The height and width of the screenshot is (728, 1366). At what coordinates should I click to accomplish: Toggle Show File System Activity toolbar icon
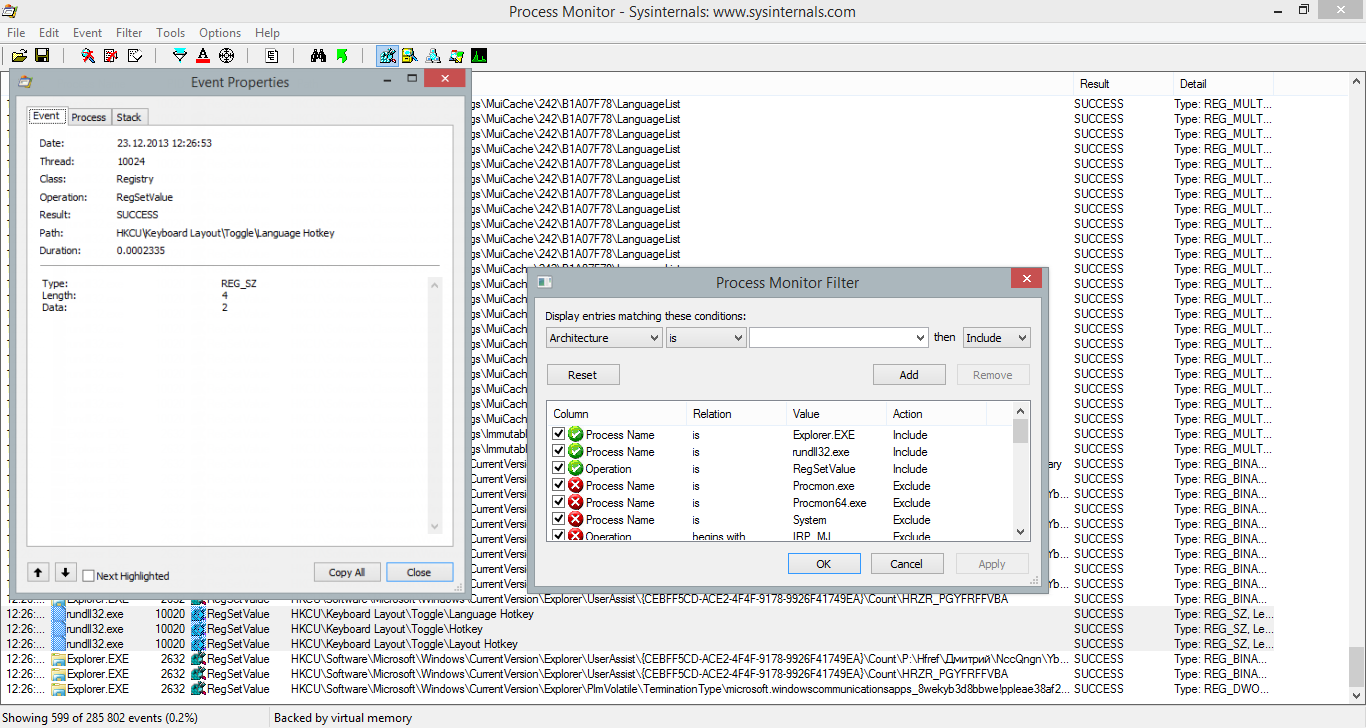[410, 56]
